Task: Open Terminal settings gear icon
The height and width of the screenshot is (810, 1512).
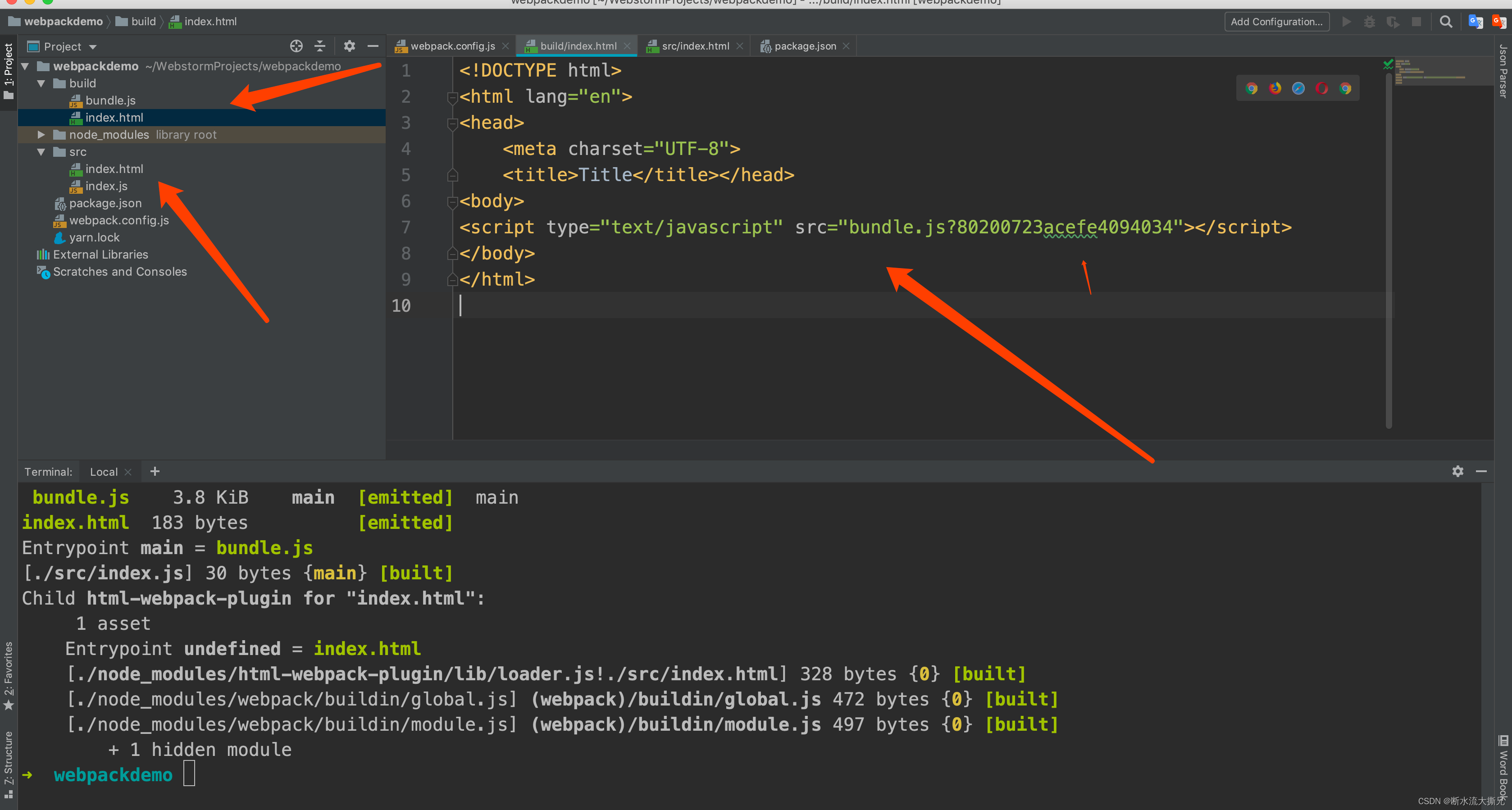Action: [1458, 471]
